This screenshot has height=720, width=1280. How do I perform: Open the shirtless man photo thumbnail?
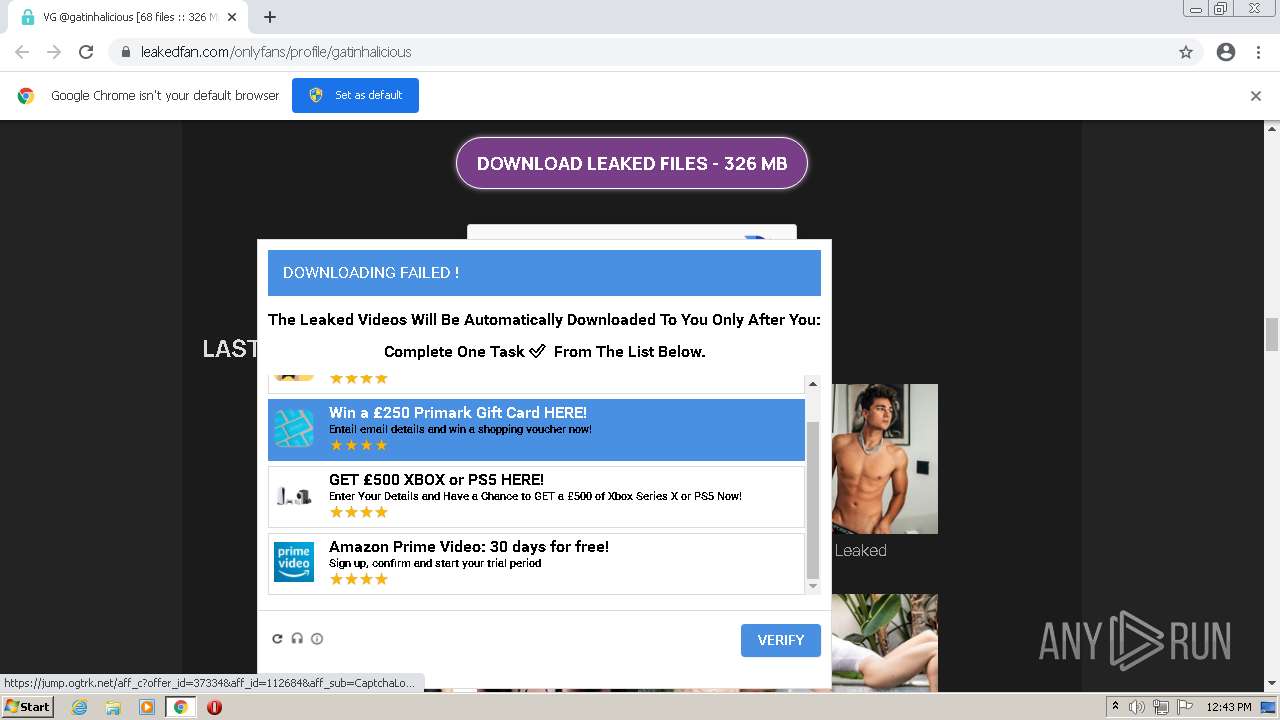[x=885, y=459]
